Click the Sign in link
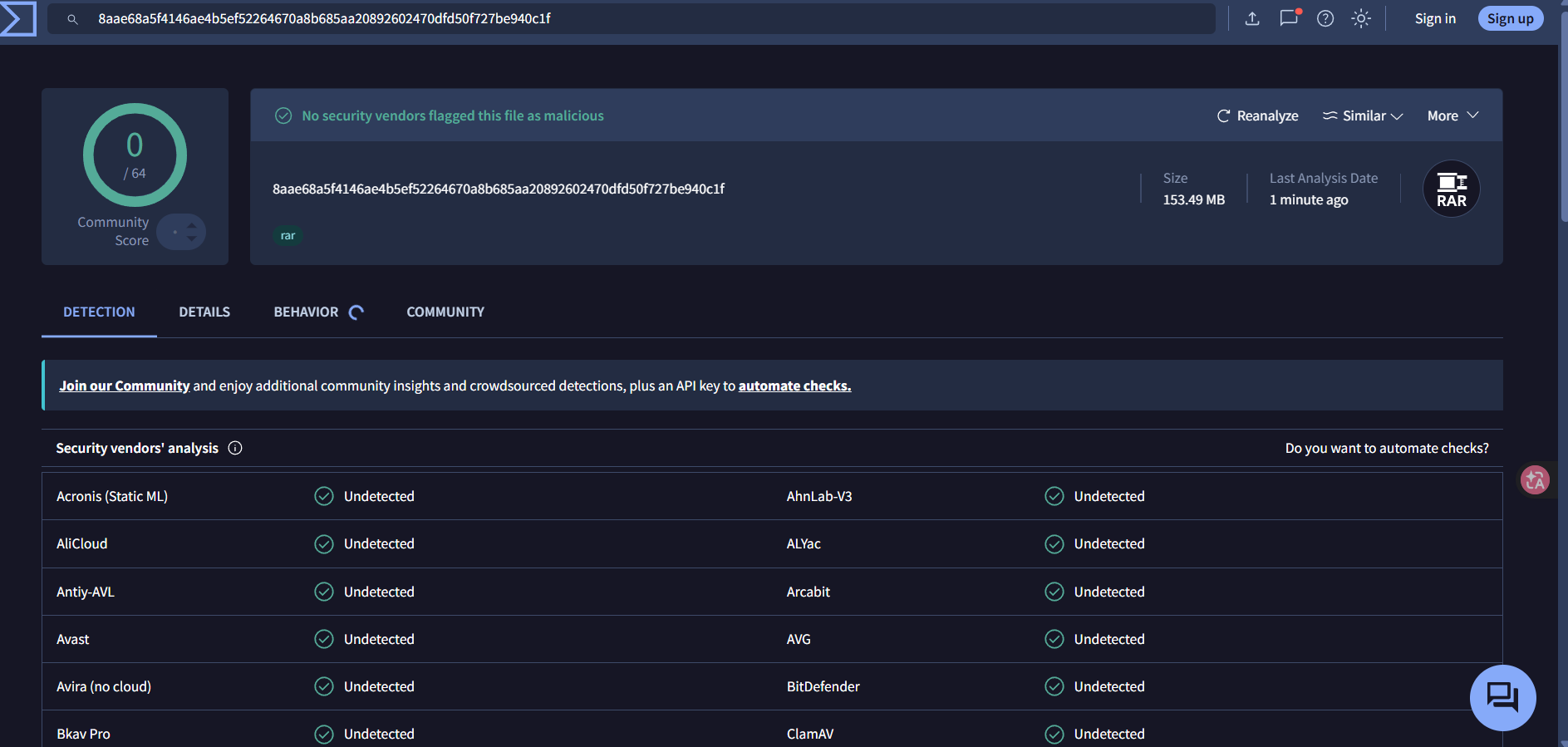The image size is (1568, 747). click(x=1435, y=18)
